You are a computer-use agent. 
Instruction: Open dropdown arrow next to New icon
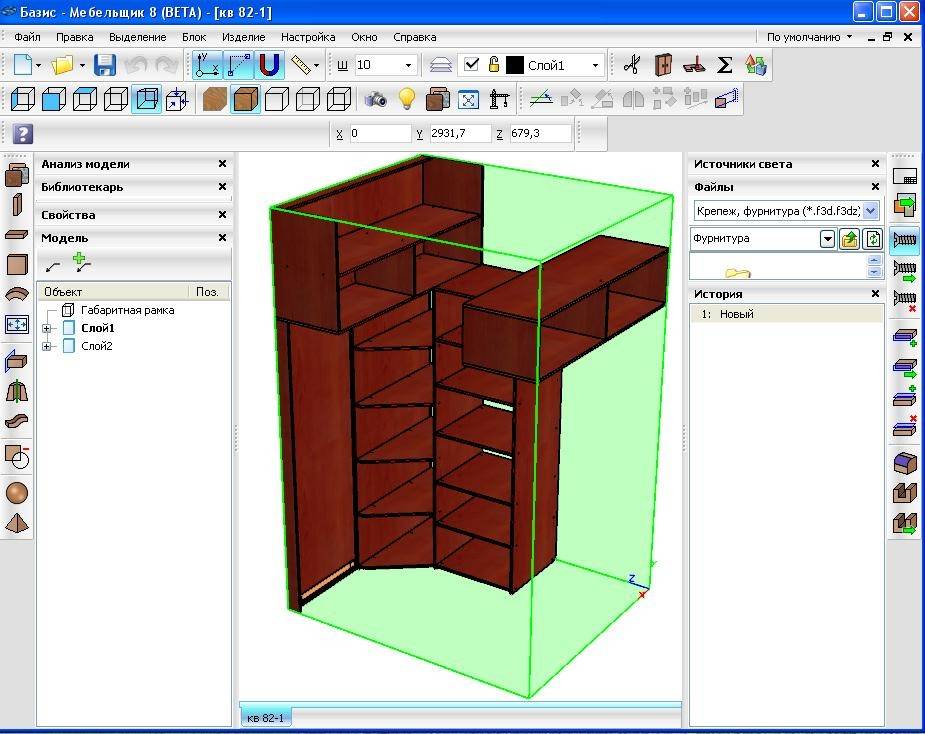(38, 65)
